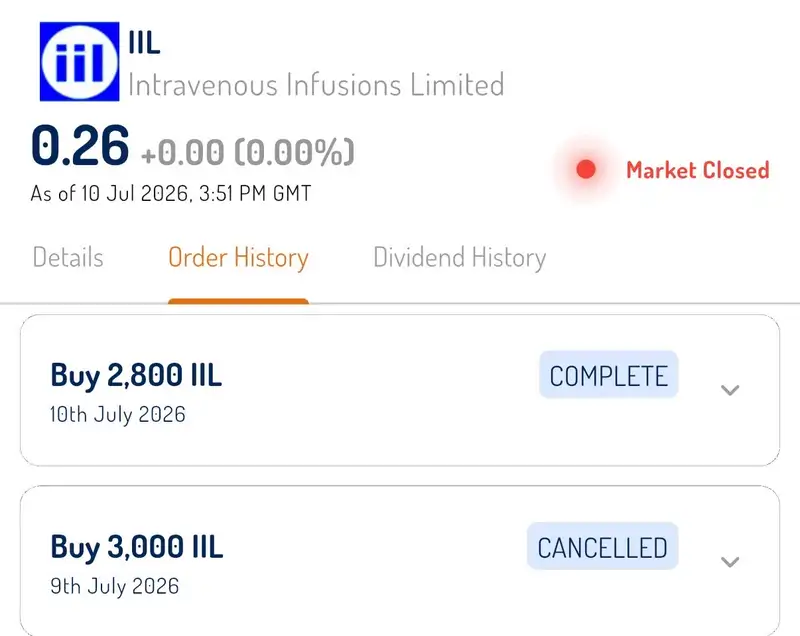
Task: Select the Order History tab
Action: [x=238, y=258]
